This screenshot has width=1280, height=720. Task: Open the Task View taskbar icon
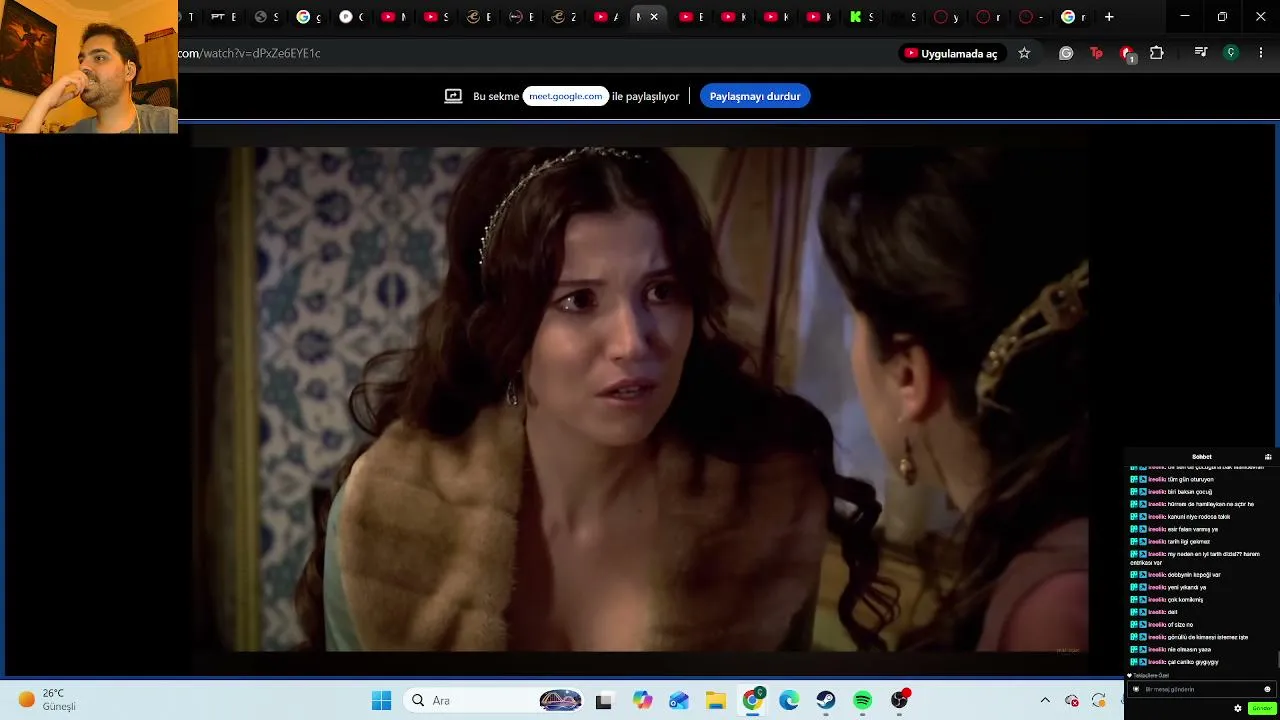(x=603, y=701)
